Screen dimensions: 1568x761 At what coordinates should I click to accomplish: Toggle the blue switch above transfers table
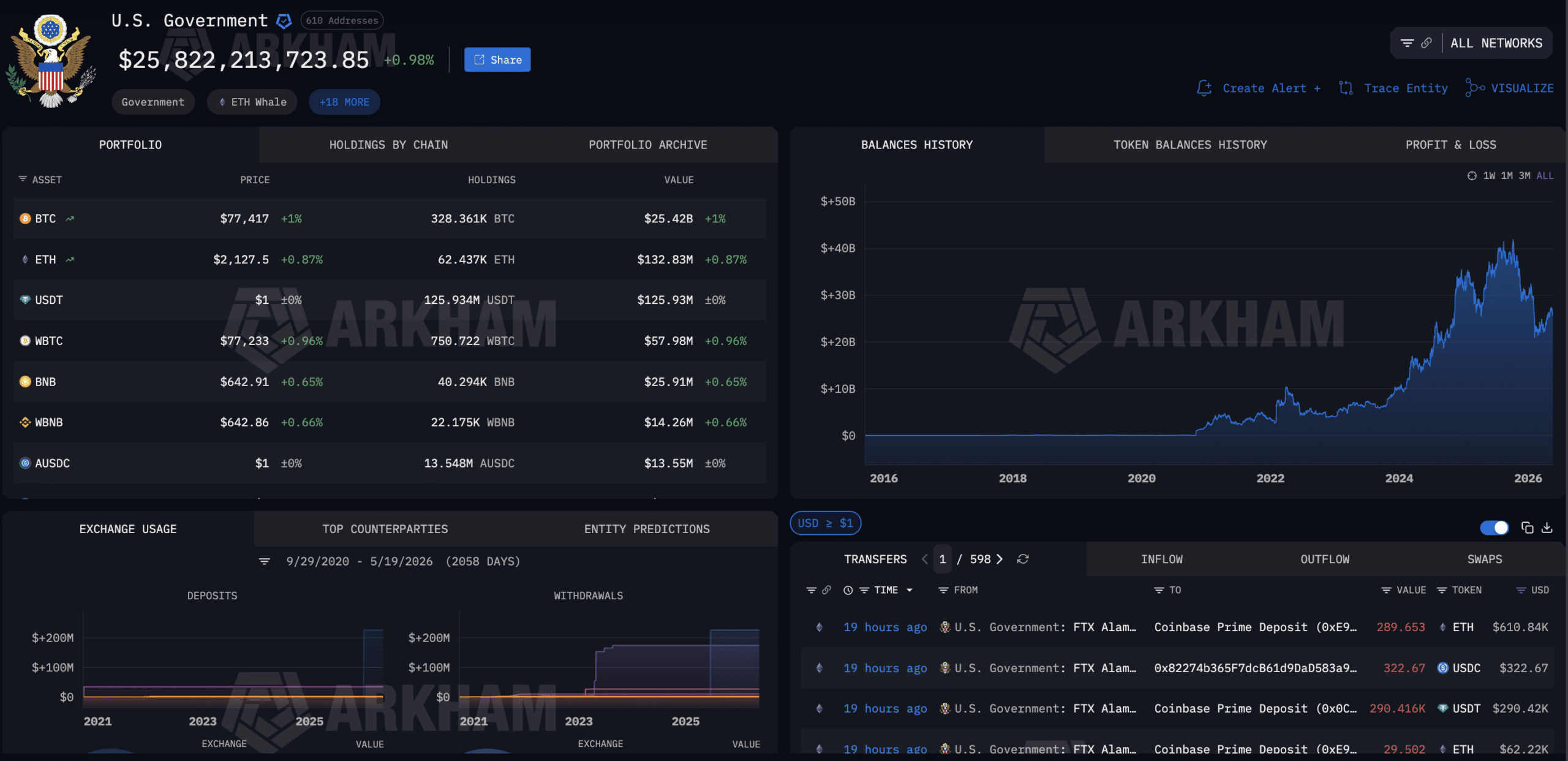pyautogui.click(x=1494, y=528)
